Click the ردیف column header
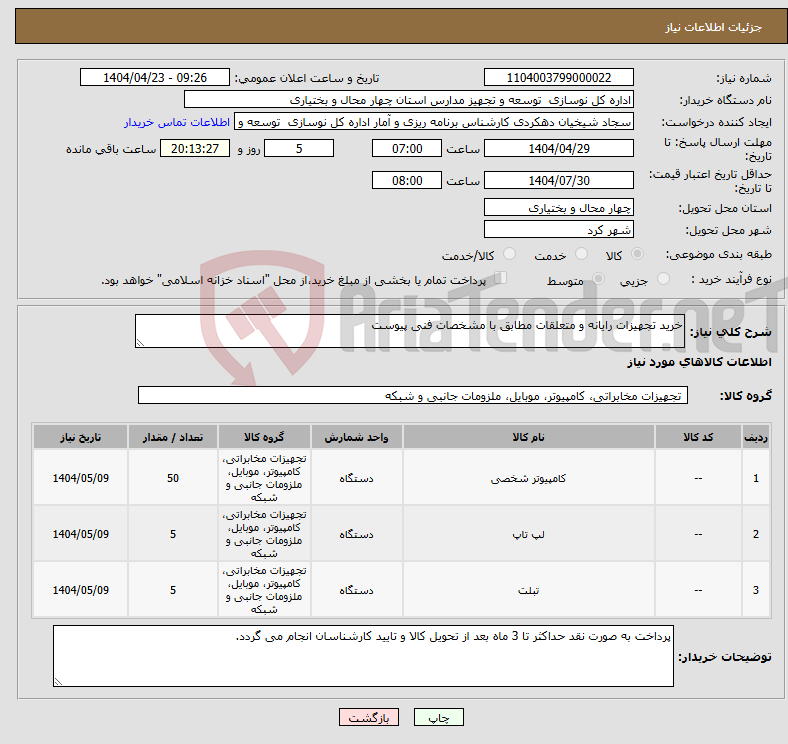Viewport: 788px width, 744px height. (756, 437)
